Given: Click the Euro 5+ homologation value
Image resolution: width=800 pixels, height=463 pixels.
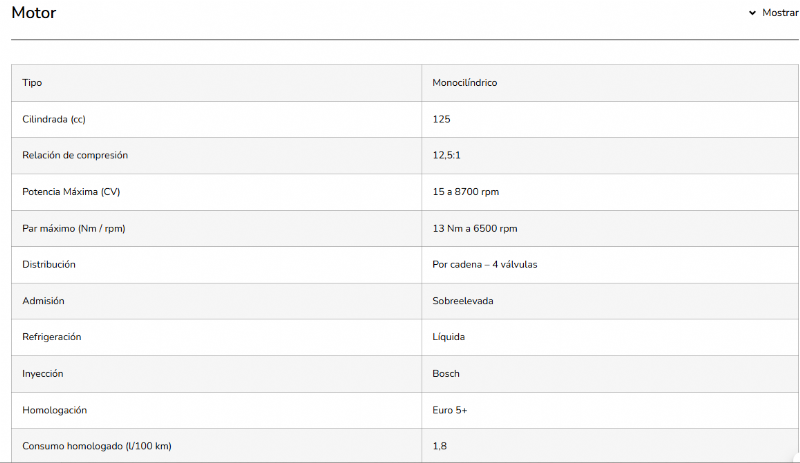Looking at the screenshot, I should click(450, 409).
